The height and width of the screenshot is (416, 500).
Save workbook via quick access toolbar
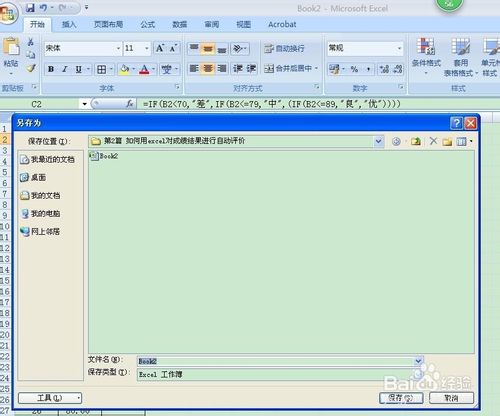point(30,8)
